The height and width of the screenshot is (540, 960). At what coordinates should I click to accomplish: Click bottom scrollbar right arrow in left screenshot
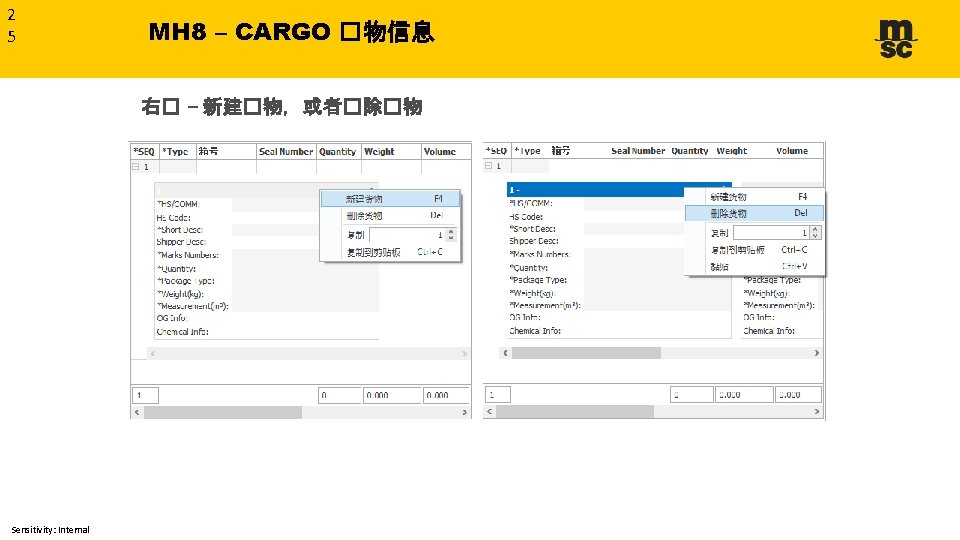[465, 413]
